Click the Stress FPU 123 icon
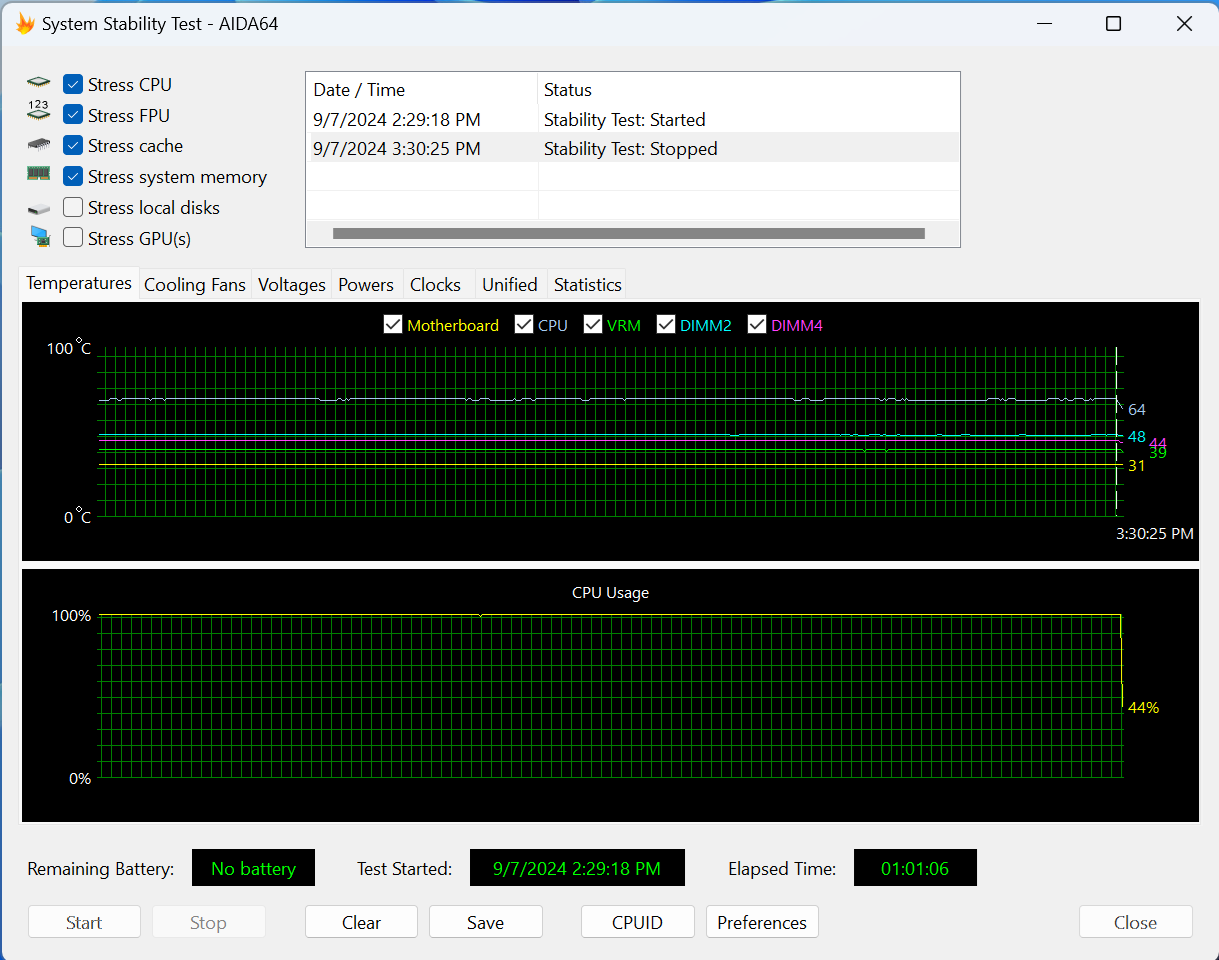Image resolution: width=1219 pixels, height=960 pixels. 38,110
